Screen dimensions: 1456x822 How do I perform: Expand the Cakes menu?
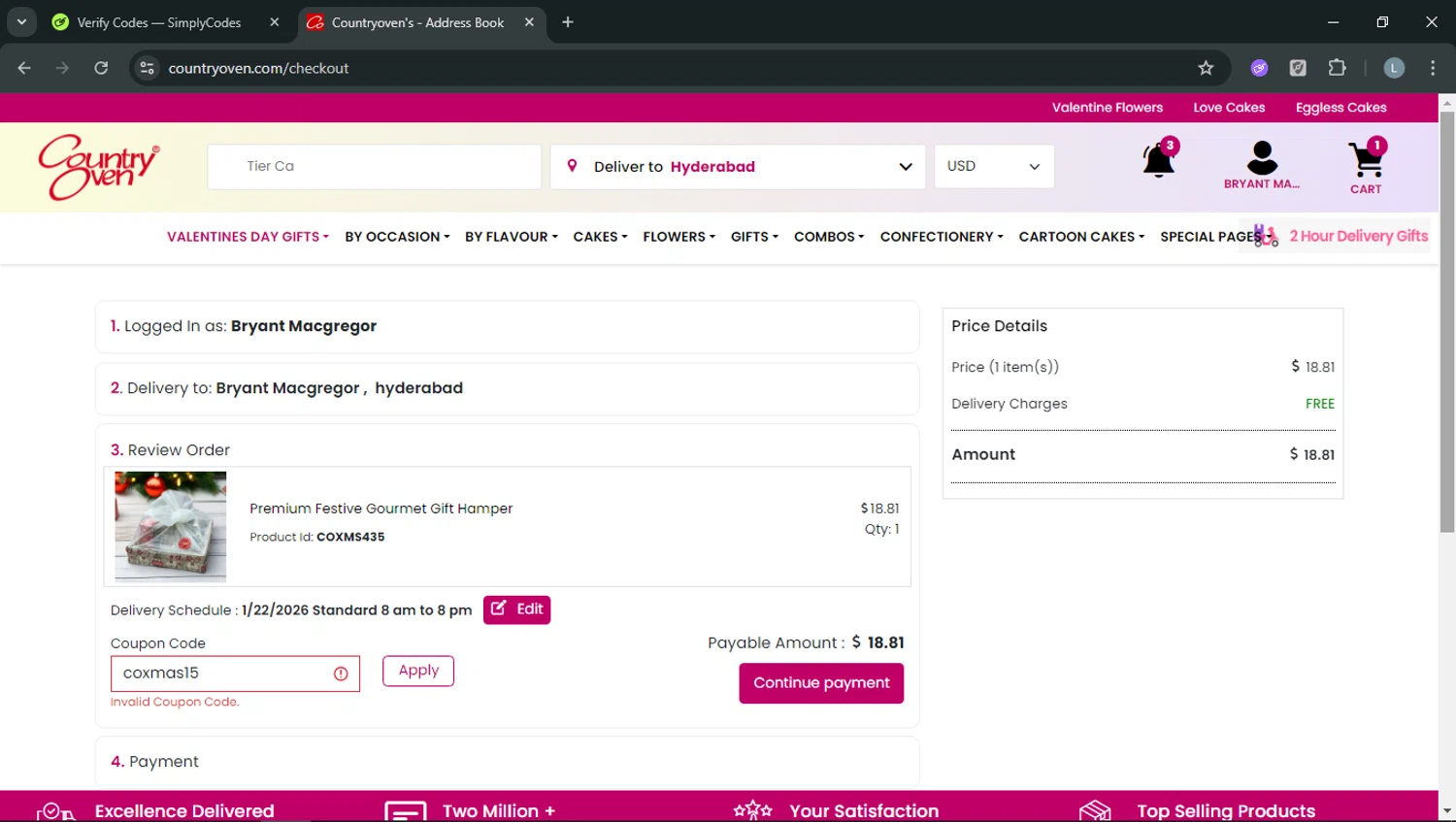click(x=600, y=237)
